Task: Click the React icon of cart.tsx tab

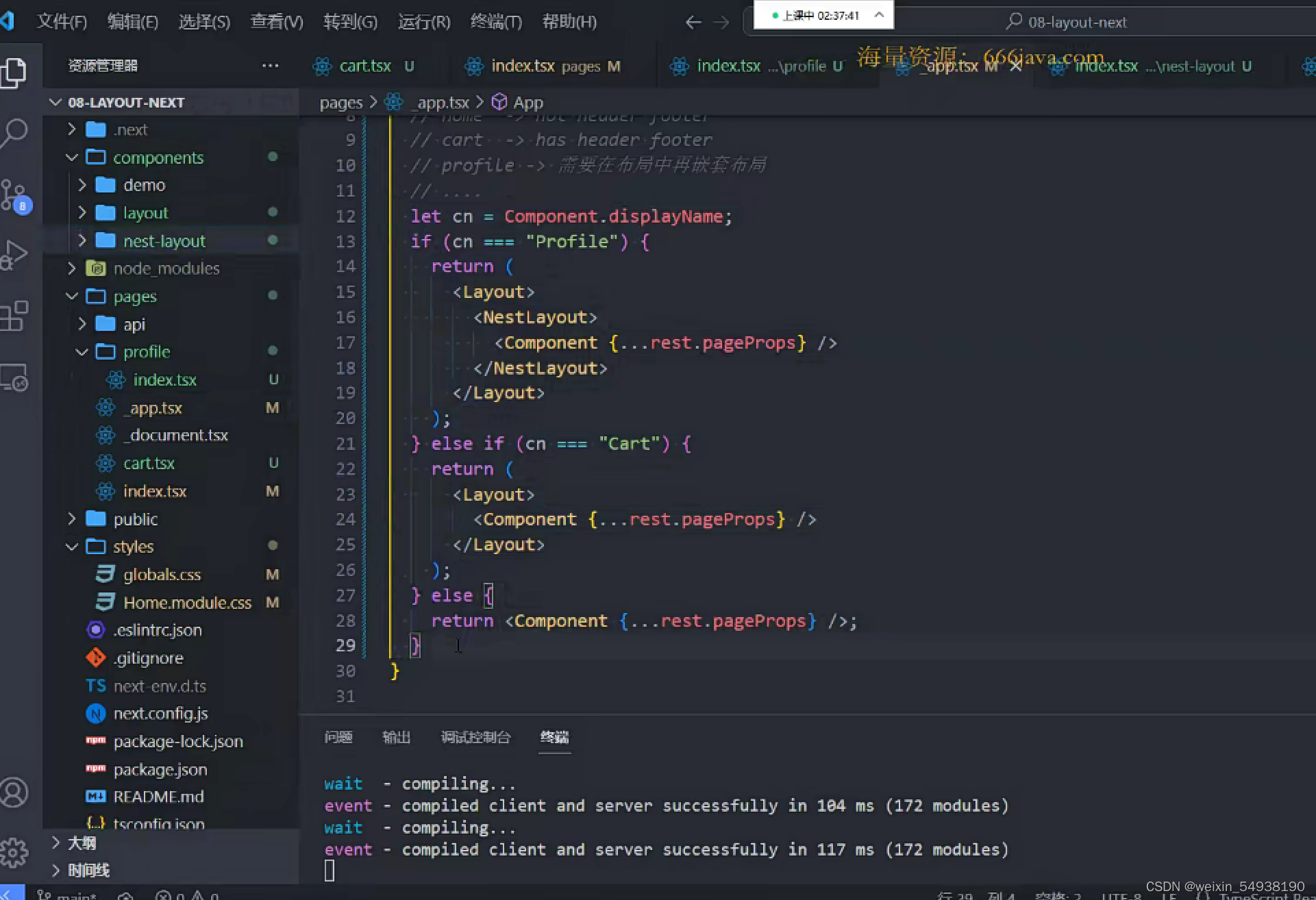Action: [x=322, y=66]
